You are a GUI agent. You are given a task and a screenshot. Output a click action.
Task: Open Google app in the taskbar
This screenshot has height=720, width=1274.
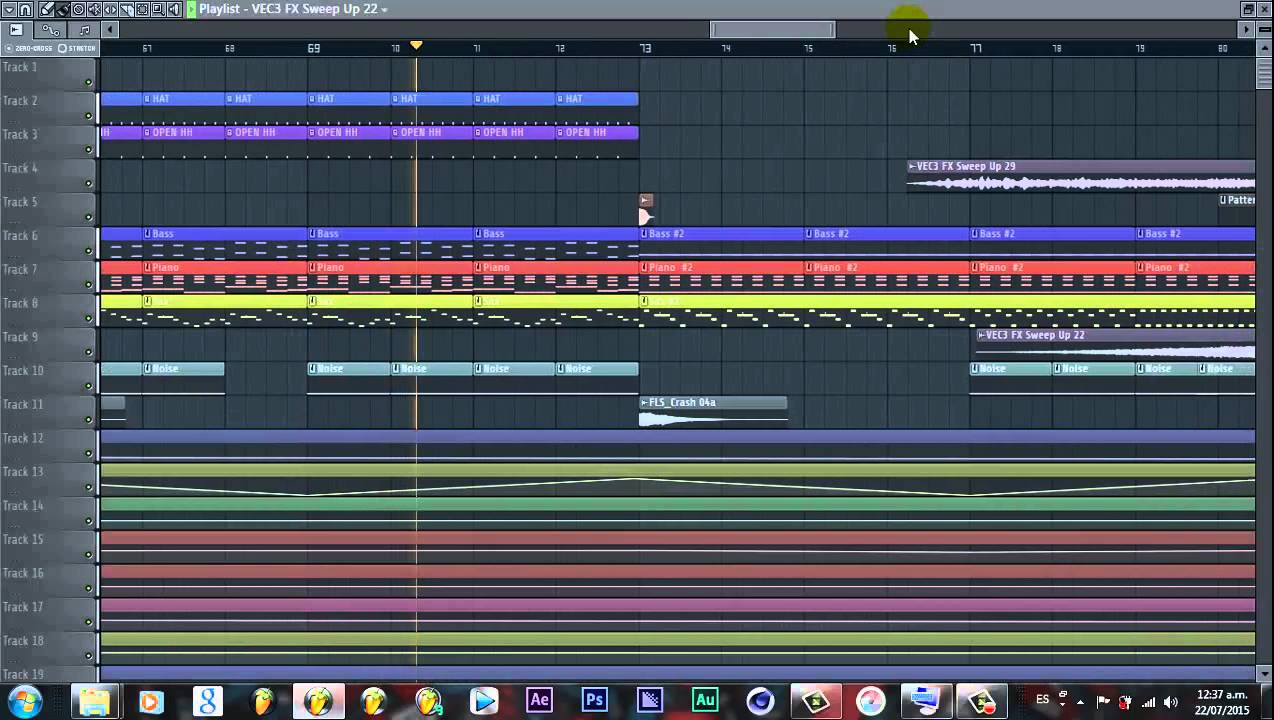point(207,701)
